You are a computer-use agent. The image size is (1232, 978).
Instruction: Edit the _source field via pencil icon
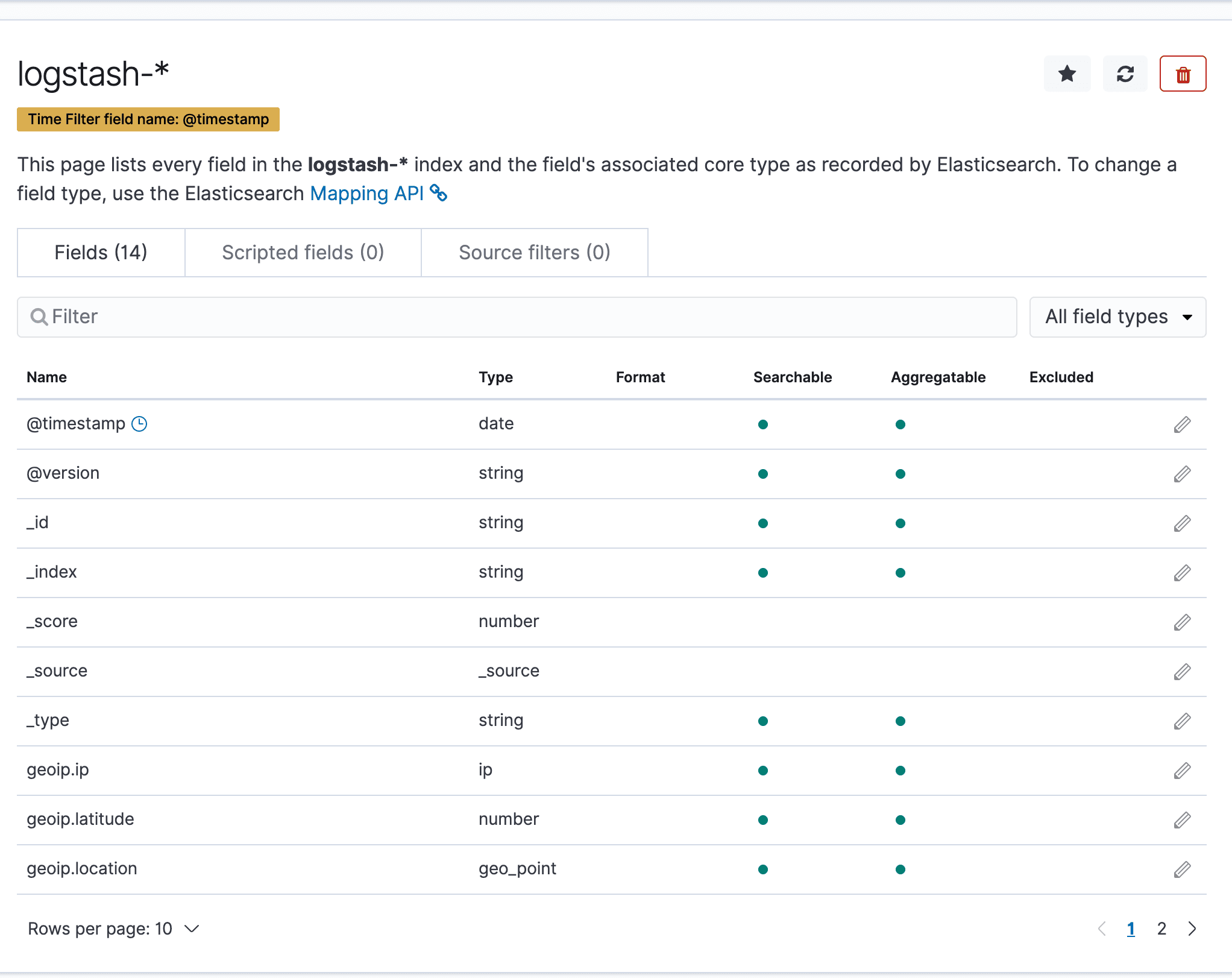1181,671
